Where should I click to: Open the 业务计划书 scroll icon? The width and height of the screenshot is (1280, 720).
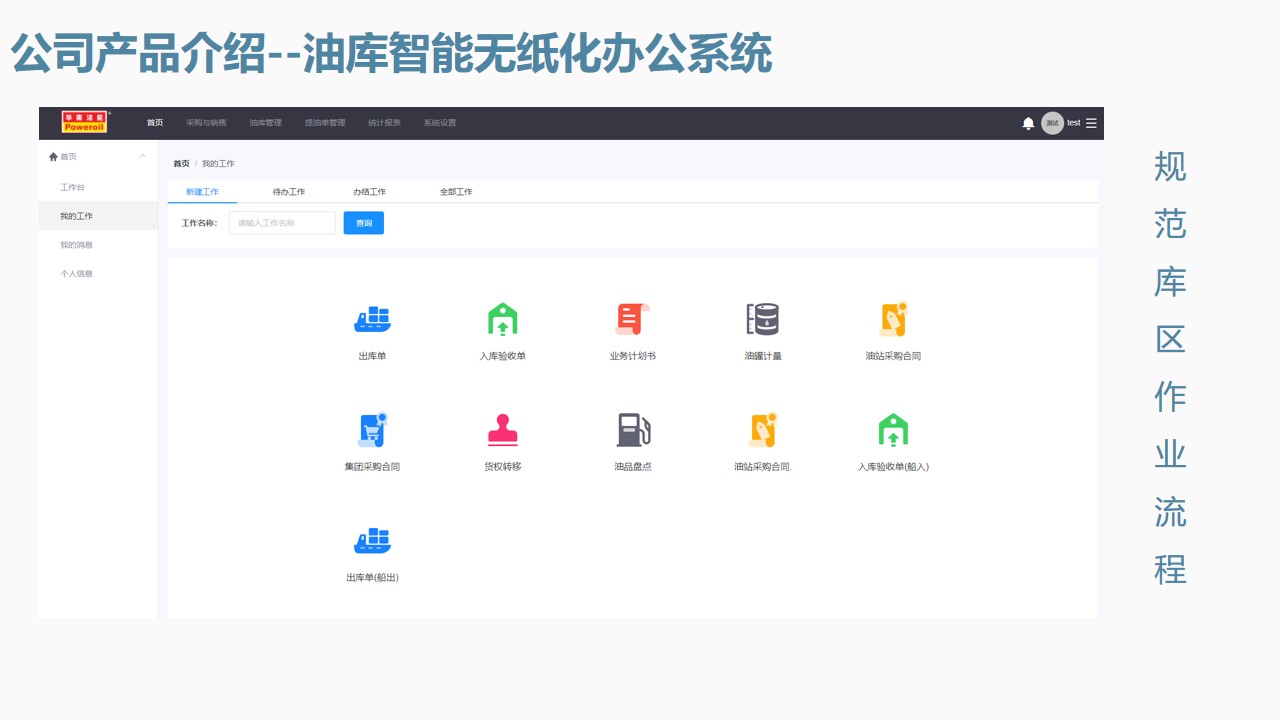[632, 319]
